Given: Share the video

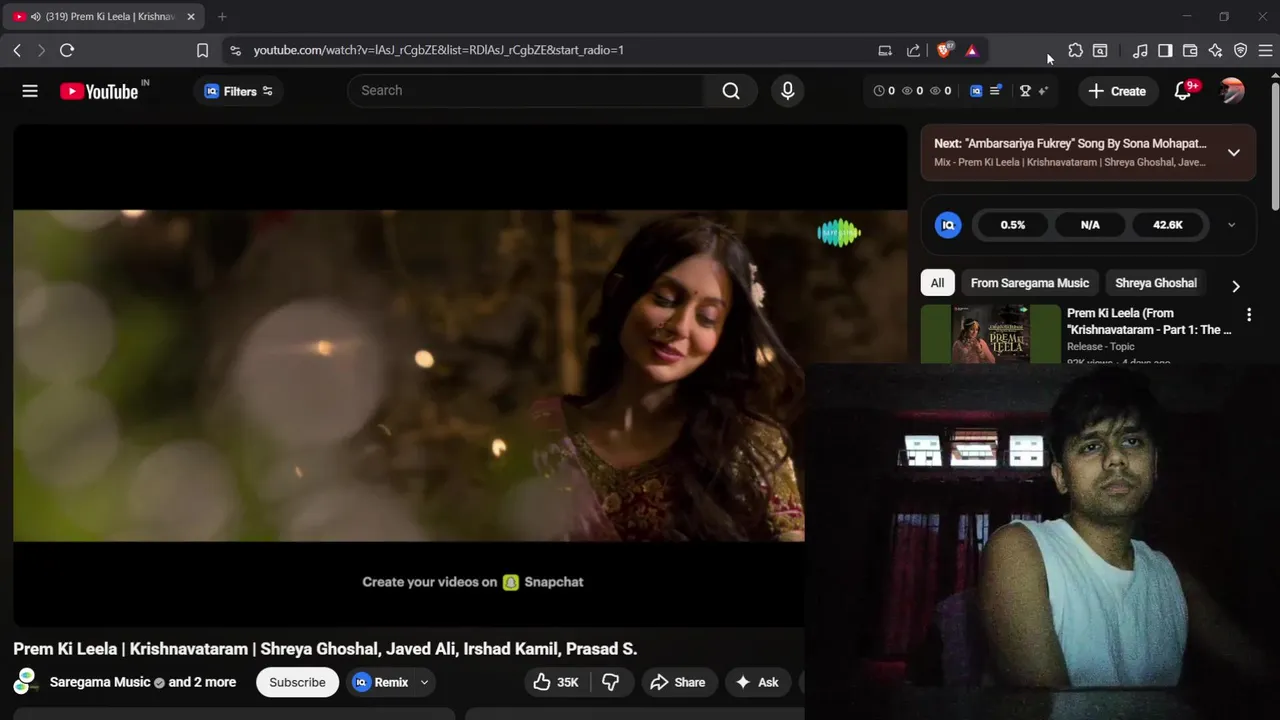Looking at the screenshot, I should (x=678, y=682).
